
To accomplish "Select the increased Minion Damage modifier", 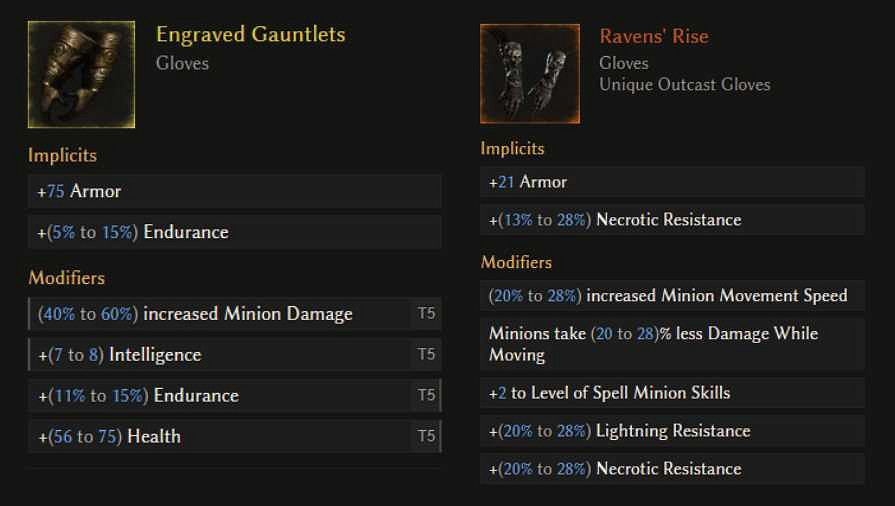I will (220, 314).
